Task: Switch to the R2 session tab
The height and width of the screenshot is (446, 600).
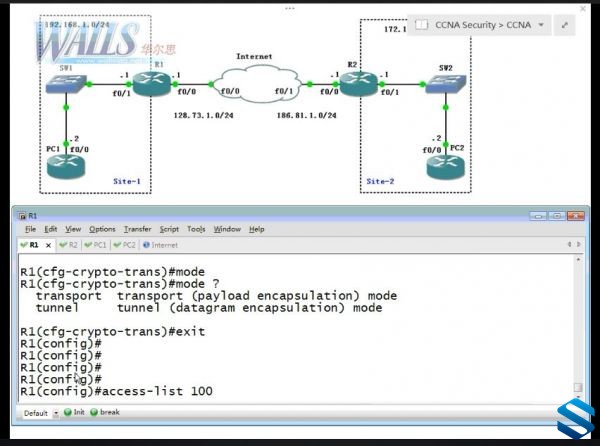Action: (x=69, y=245)
